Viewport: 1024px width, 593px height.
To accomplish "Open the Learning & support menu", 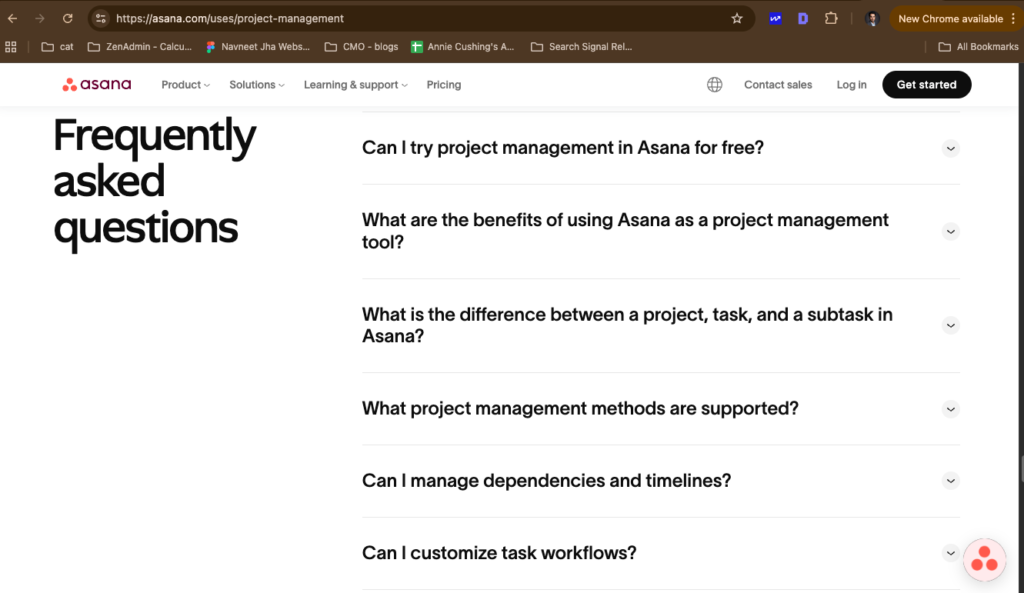I will (x=355, y=85).
